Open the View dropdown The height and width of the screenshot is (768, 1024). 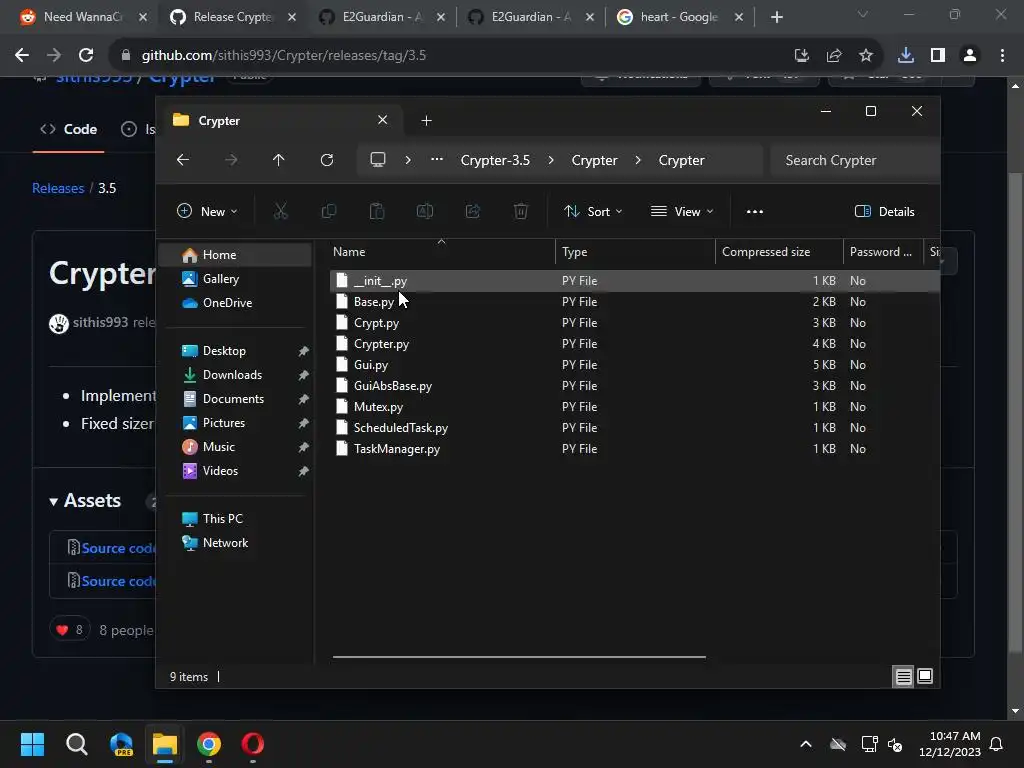(x=682, y=211)
